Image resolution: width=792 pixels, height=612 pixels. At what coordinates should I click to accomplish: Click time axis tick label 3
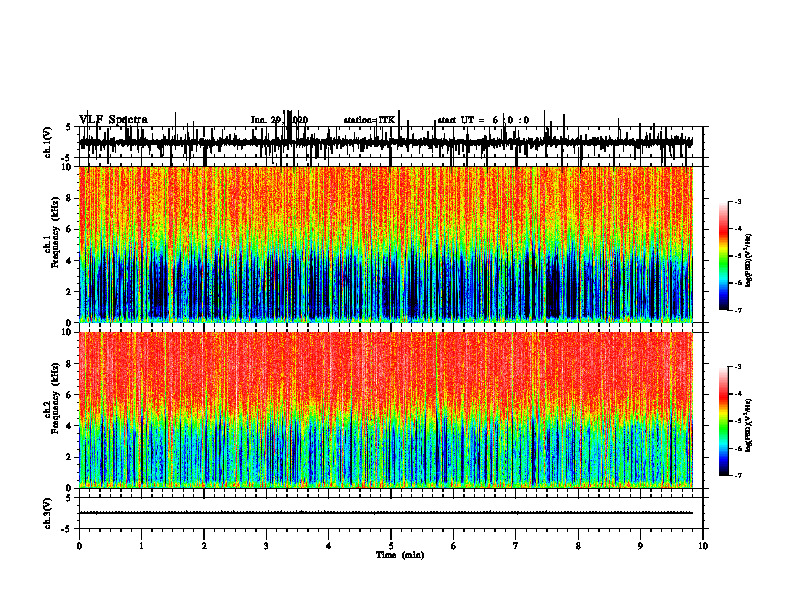266,546
